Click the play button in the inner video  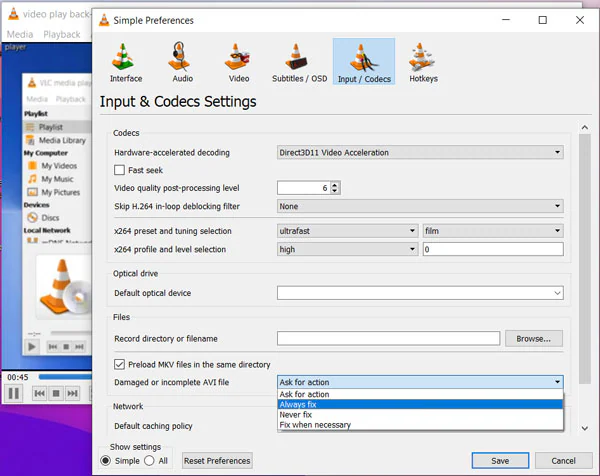coord(32,347)
